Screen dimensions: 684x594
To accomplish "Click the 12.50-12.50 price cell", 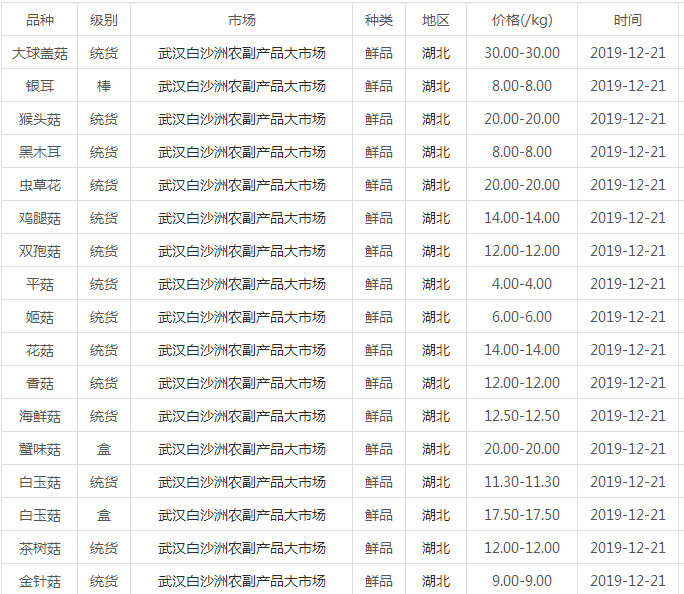I will point(522,416).
